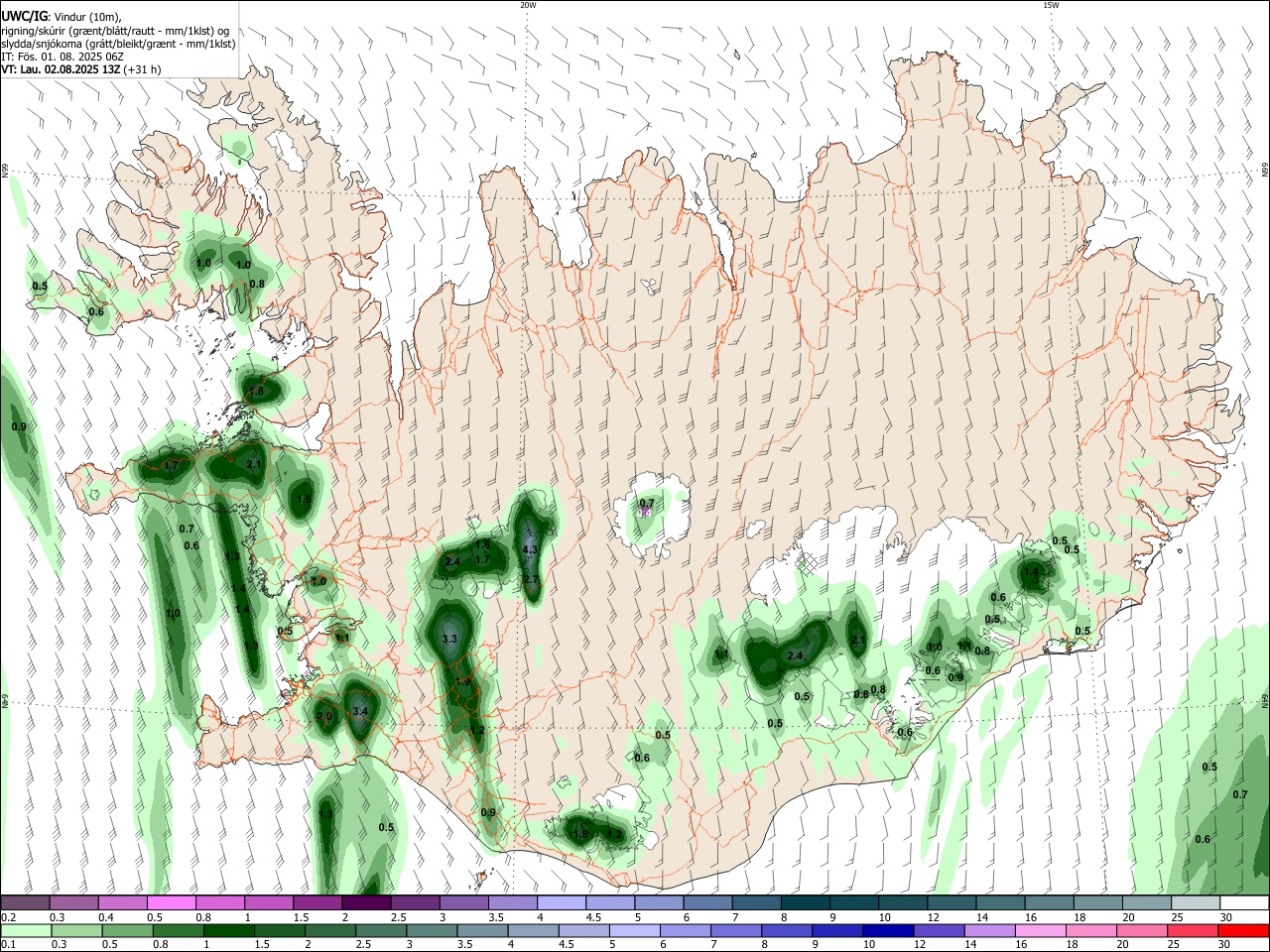Click the 0.2 label in snow legend

coord(9,917)
